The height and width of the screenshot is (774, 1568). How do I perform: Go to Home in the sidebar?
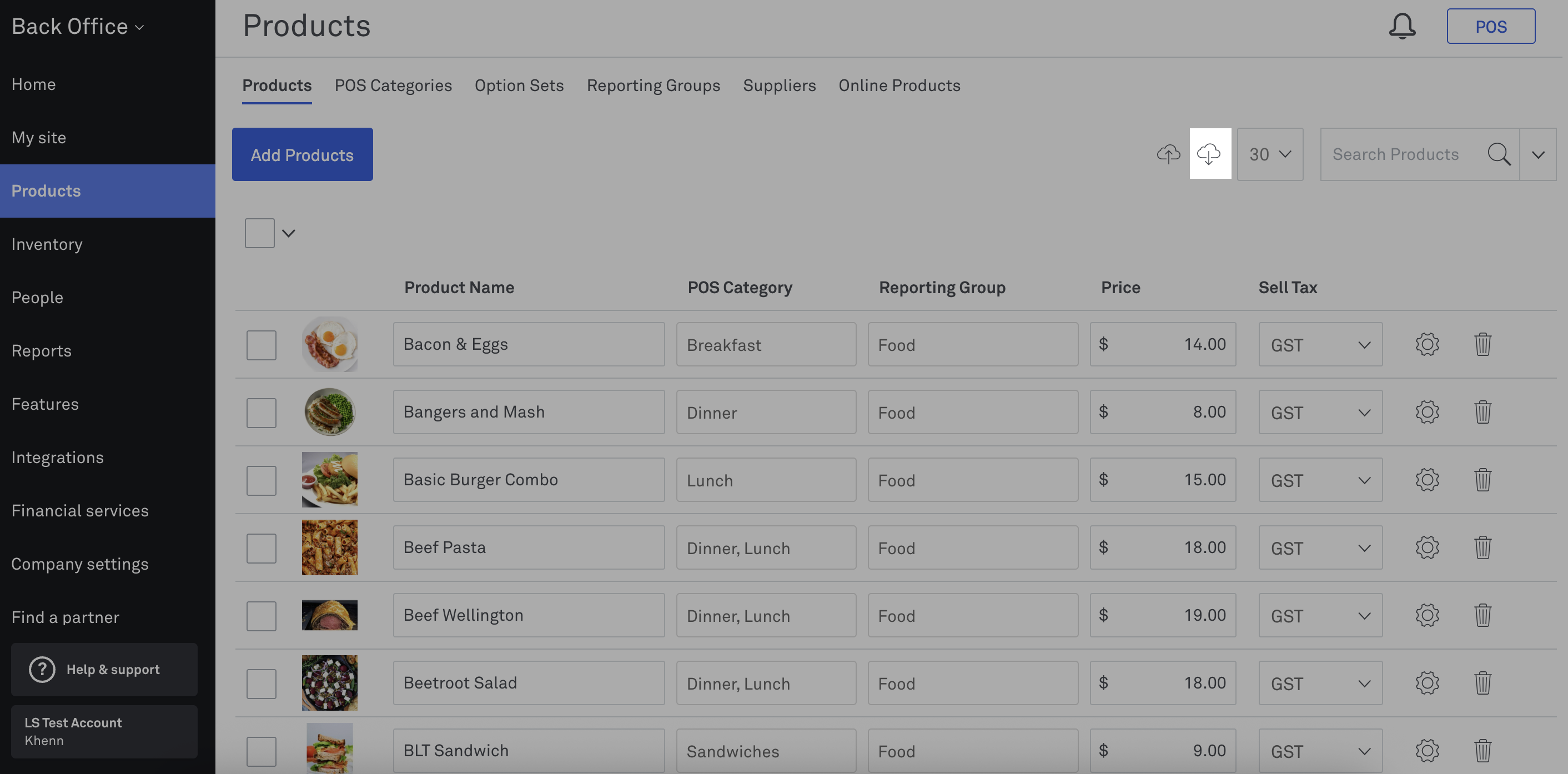tap(108, 84)
